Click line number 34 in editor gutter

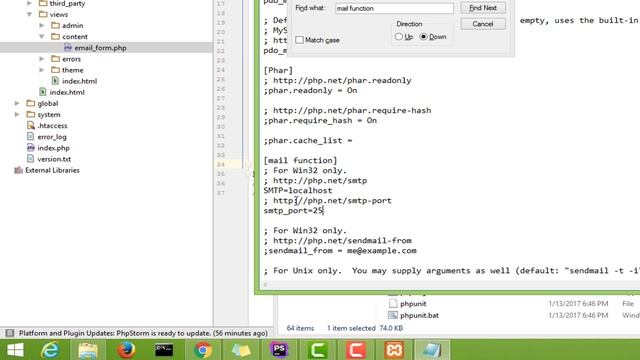221,164
